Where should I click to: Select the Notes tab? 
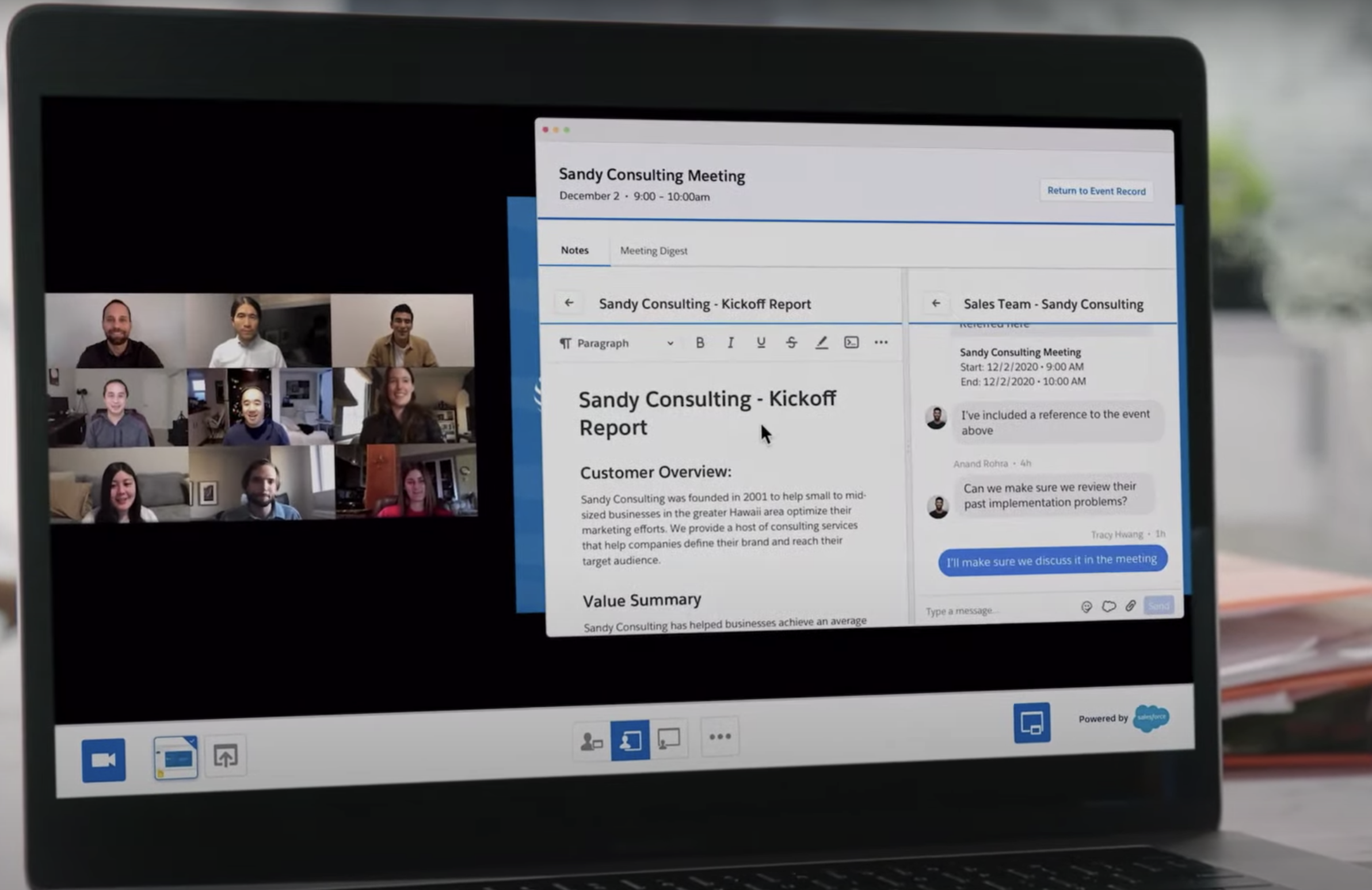click(574, 250)
